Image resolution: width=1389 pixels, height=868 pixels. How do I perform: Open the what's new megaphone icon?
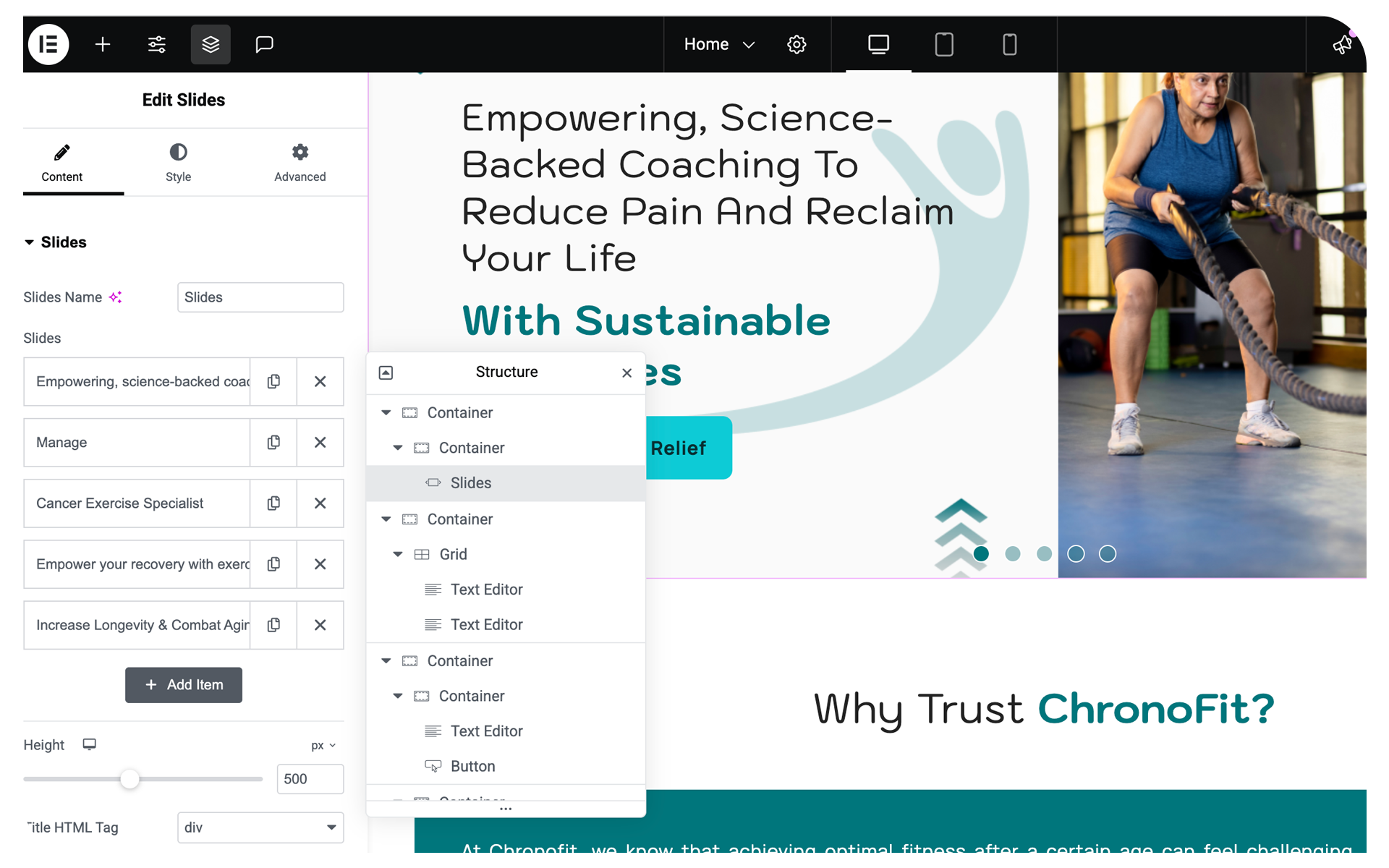[x=1343, y=44]
